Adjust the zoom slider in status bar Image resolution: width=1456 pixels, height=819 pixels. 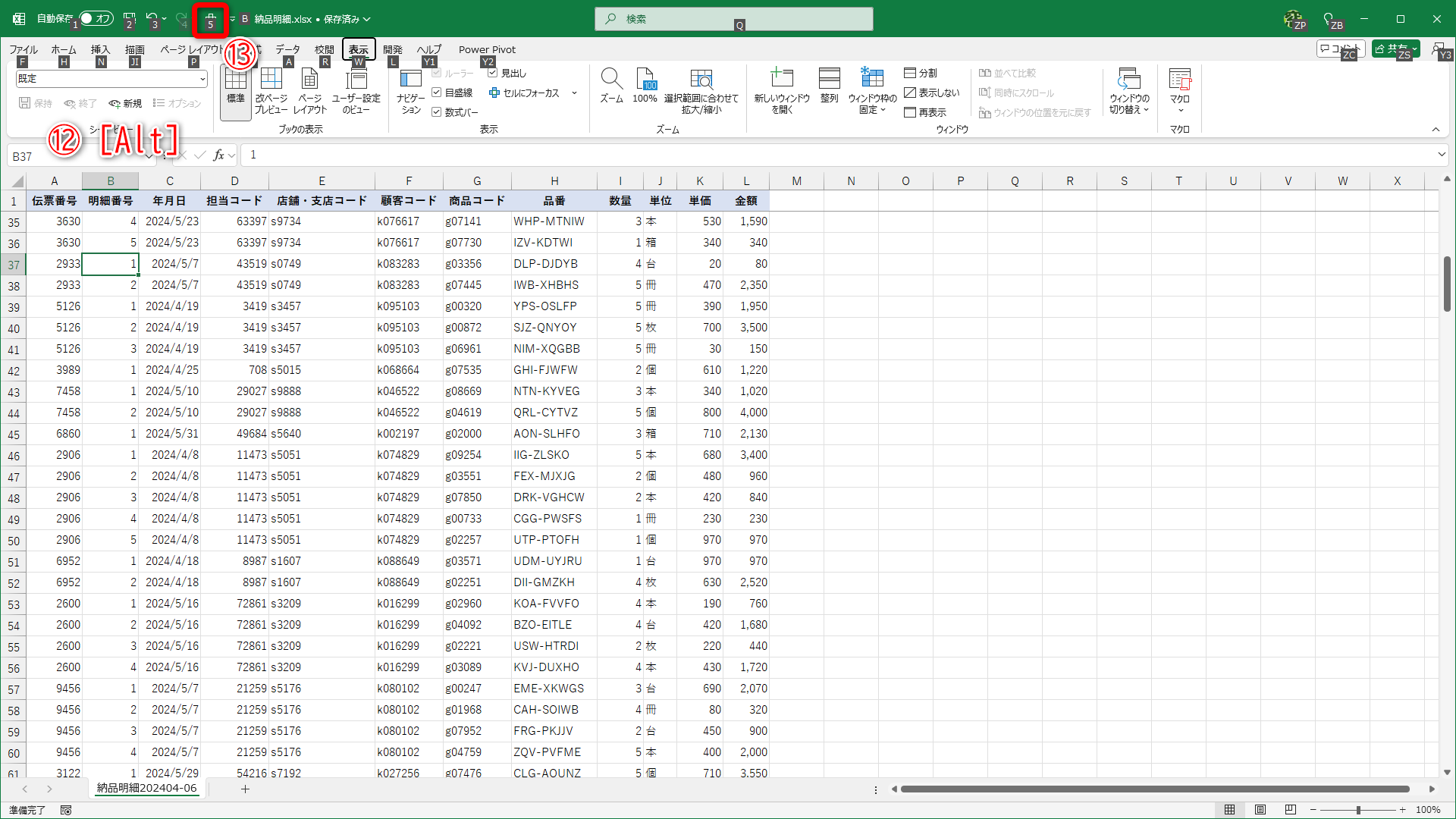[1357, 810]
